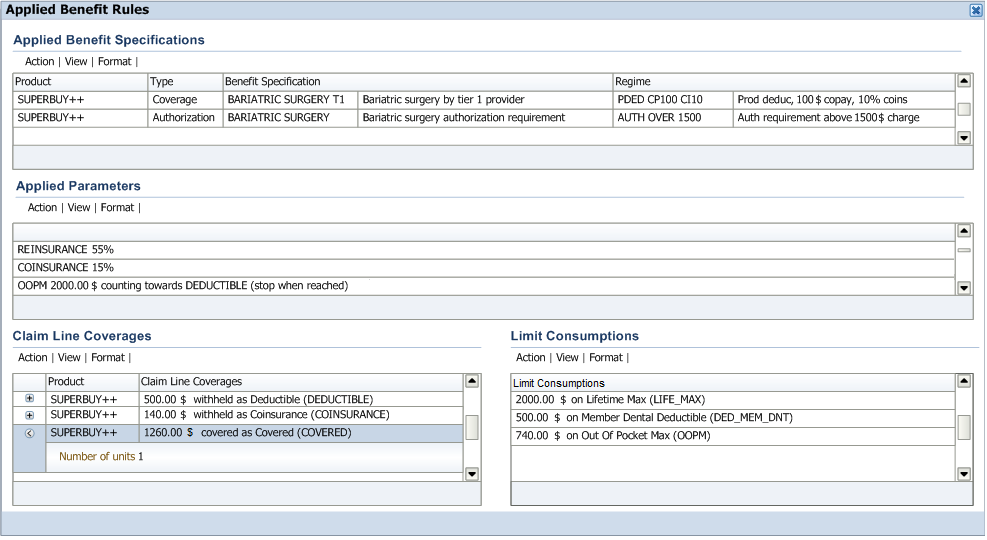Click scrollbar thumb in Limit Consumptions
This screenshot has width=987, height=540.
964,428
